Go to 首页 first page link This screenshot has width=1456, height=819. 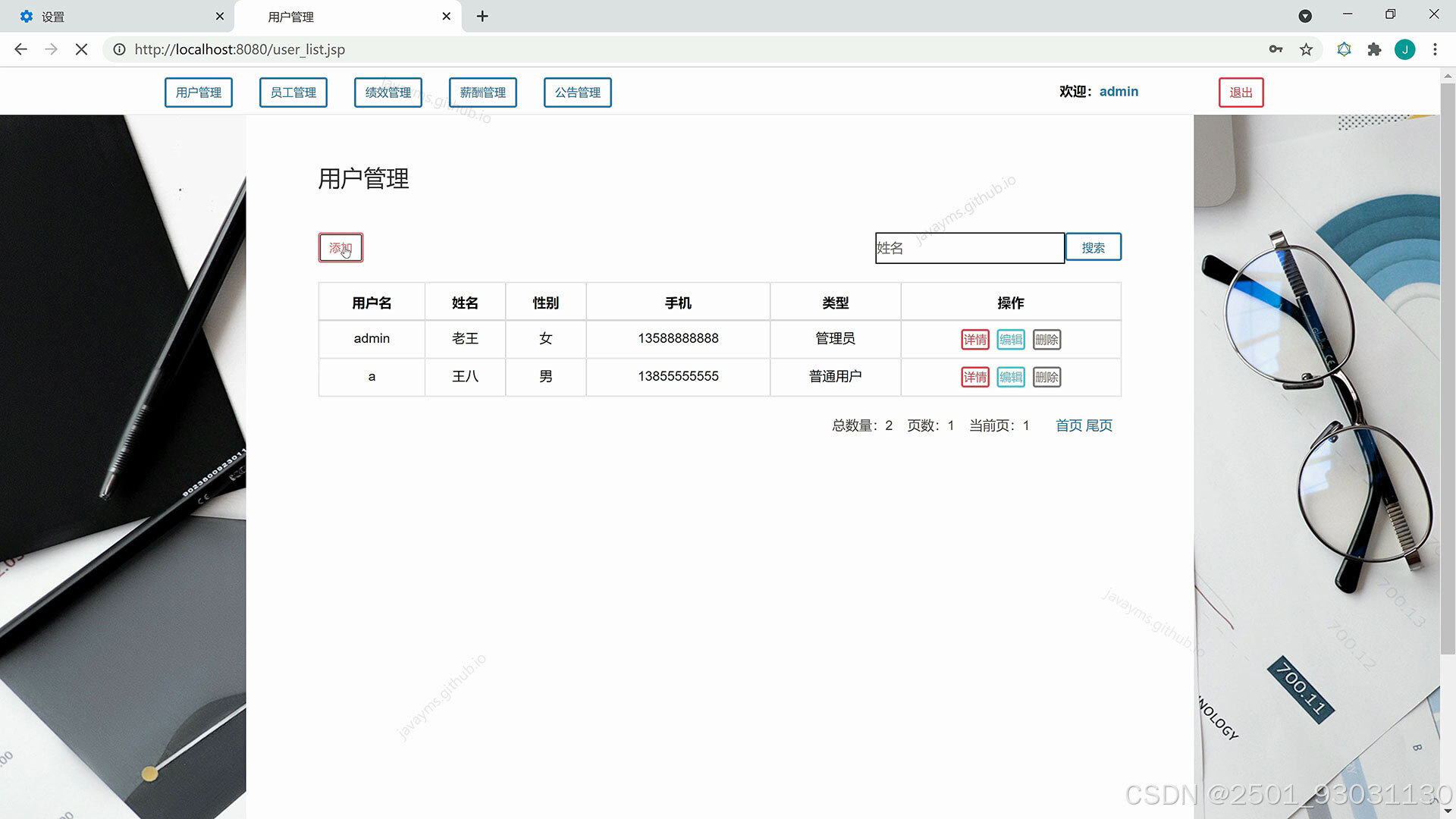[x=1068, y=425]
